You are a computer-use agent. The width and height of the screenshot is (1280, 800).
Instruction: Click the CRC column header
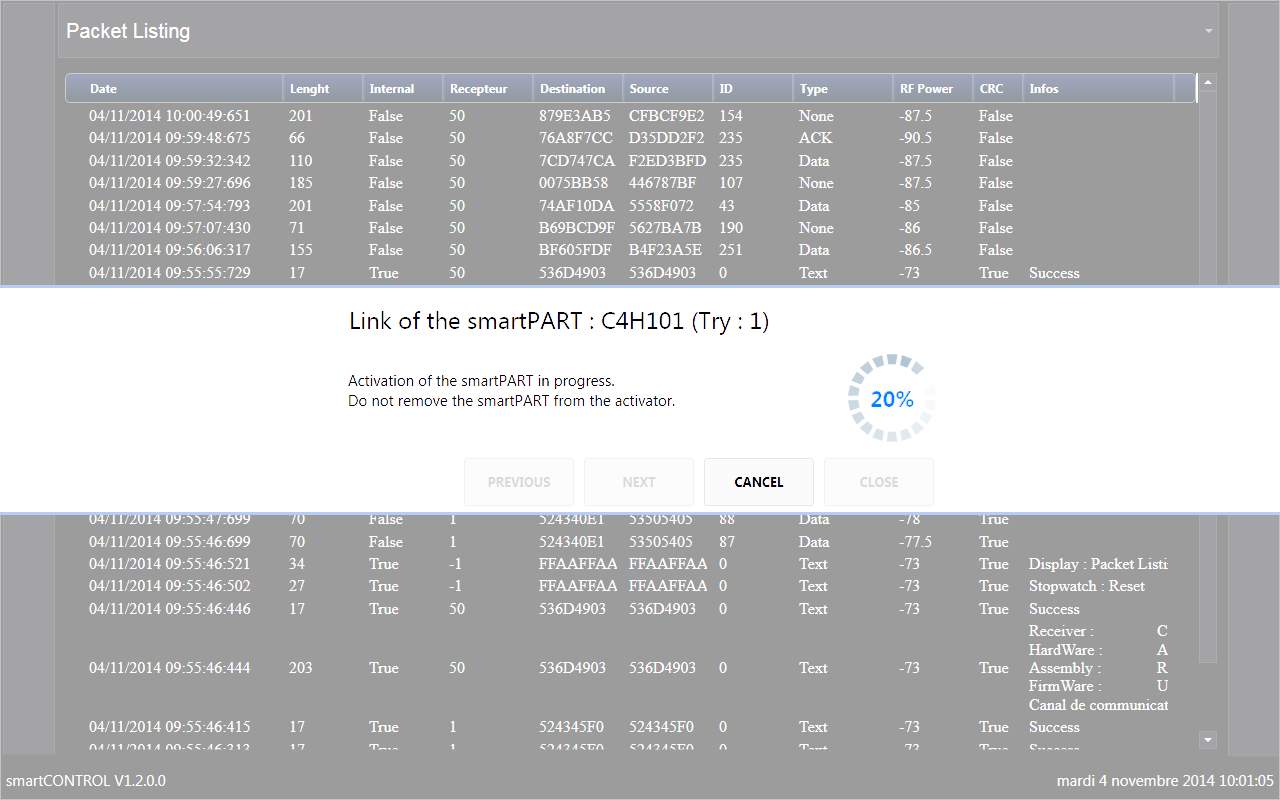997,89
